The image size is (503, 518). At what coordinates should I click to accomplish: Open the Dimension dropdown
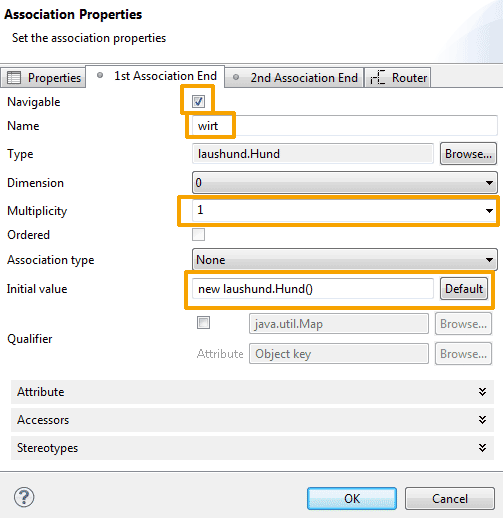(345, 183)
